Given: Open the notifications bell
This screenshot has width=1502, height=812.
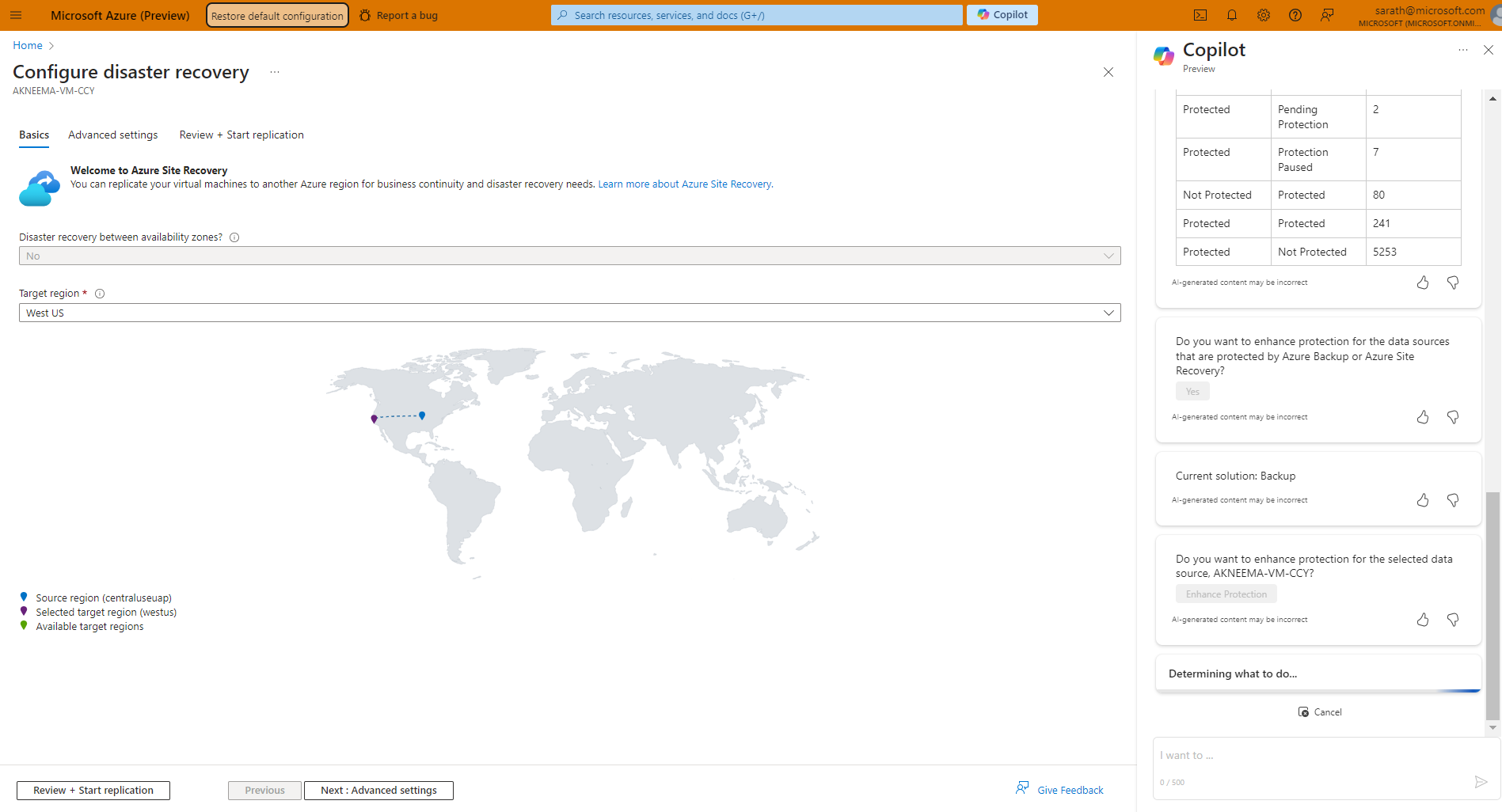Looking at the screenshot, I should click(x=1232, y=15).
